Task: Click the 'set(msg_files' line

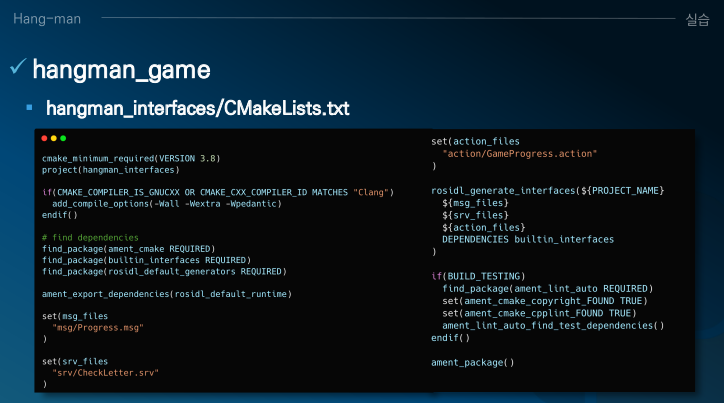Action: pyautogui.click(x=75, y=316)
